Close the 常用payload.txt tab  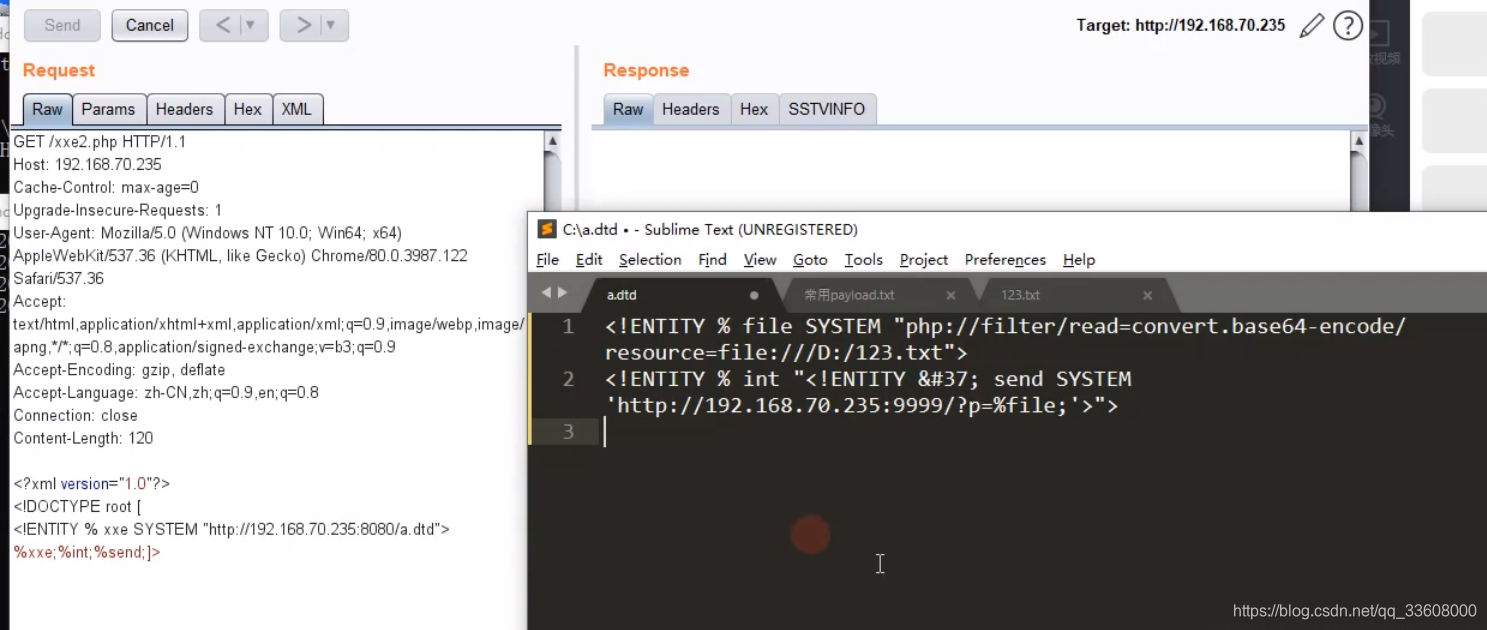pos(951,295)
